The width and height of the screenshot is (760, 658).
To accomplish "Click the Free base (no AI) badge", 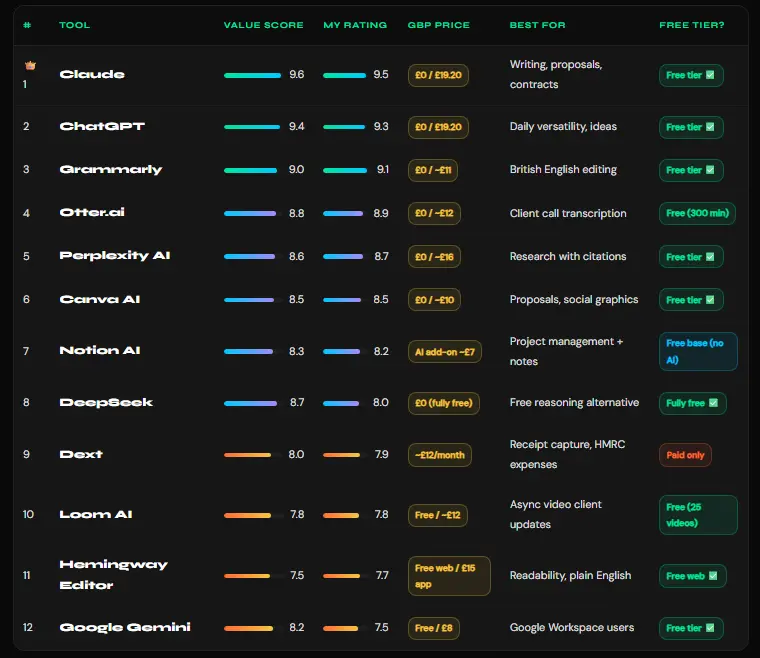I will point(698,352).
